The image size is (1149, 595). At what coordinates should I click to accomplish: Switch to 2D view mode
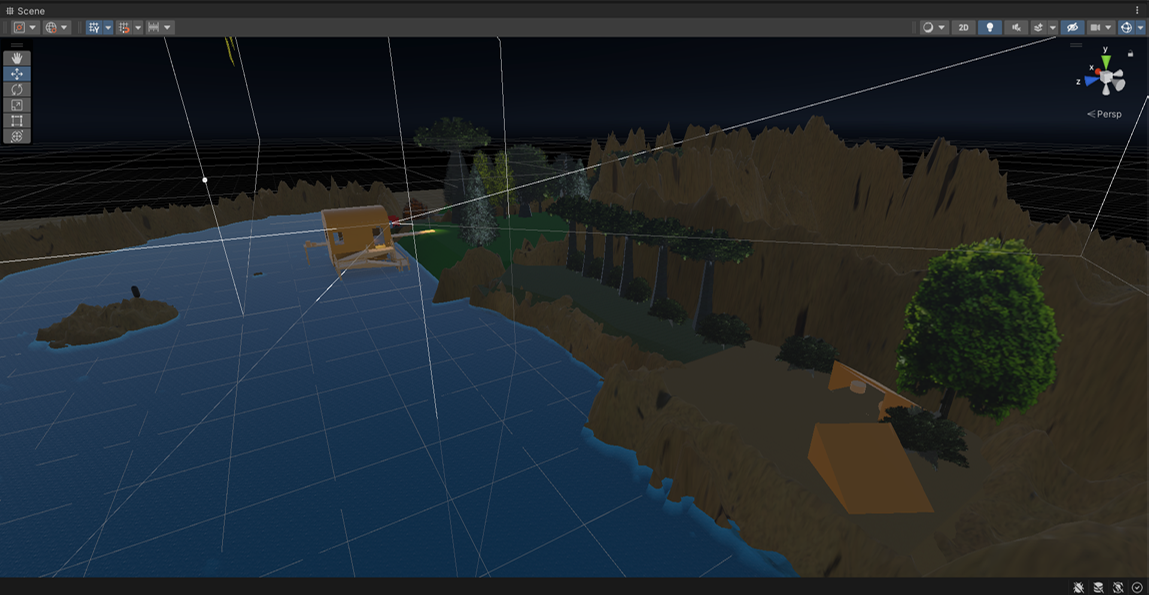click(963, 28)
